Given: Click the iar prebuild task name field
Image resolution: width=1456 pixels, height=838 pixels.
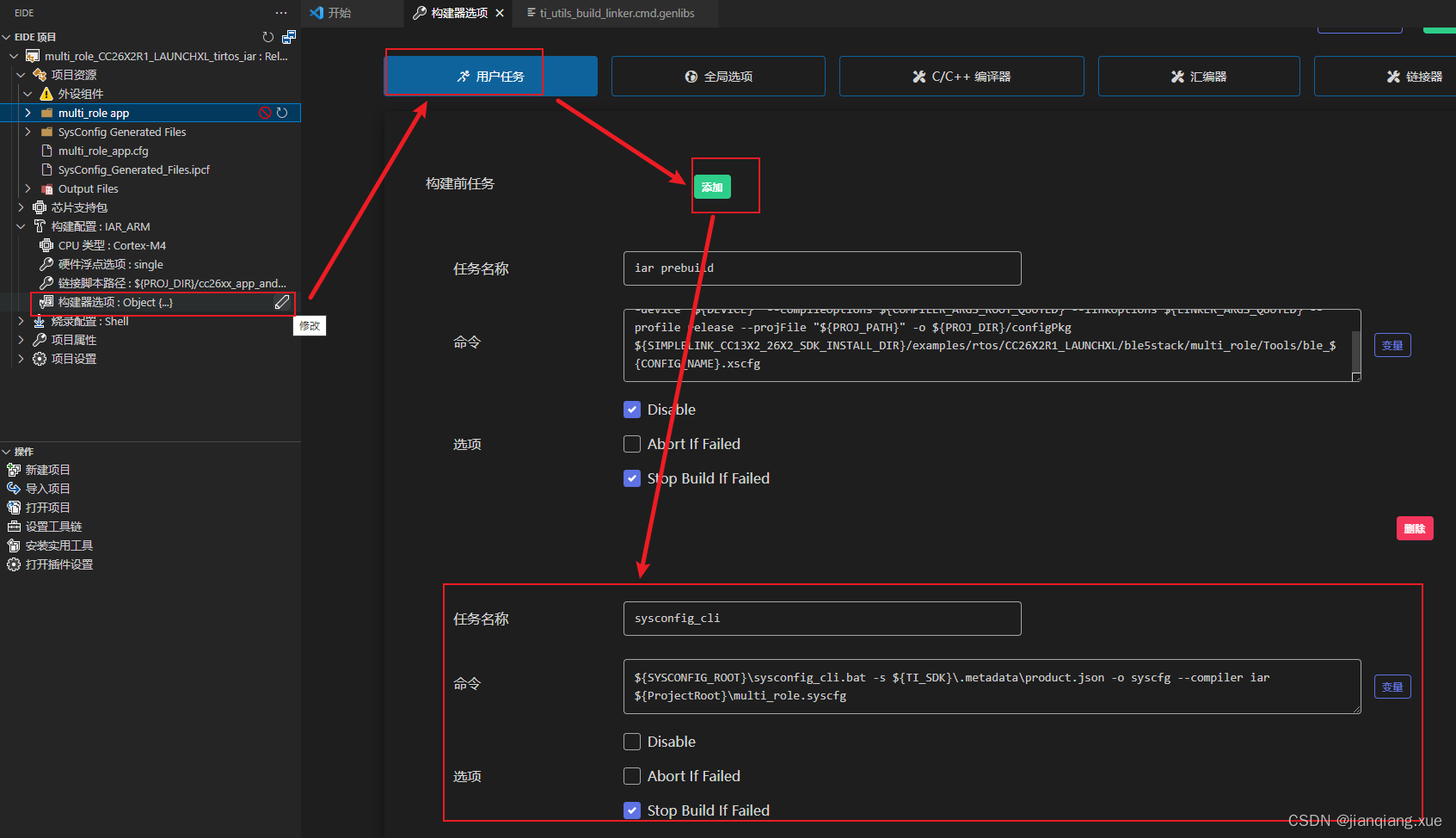Looking at the screenshot, I should pyautogui.click(x=822, y=268).
